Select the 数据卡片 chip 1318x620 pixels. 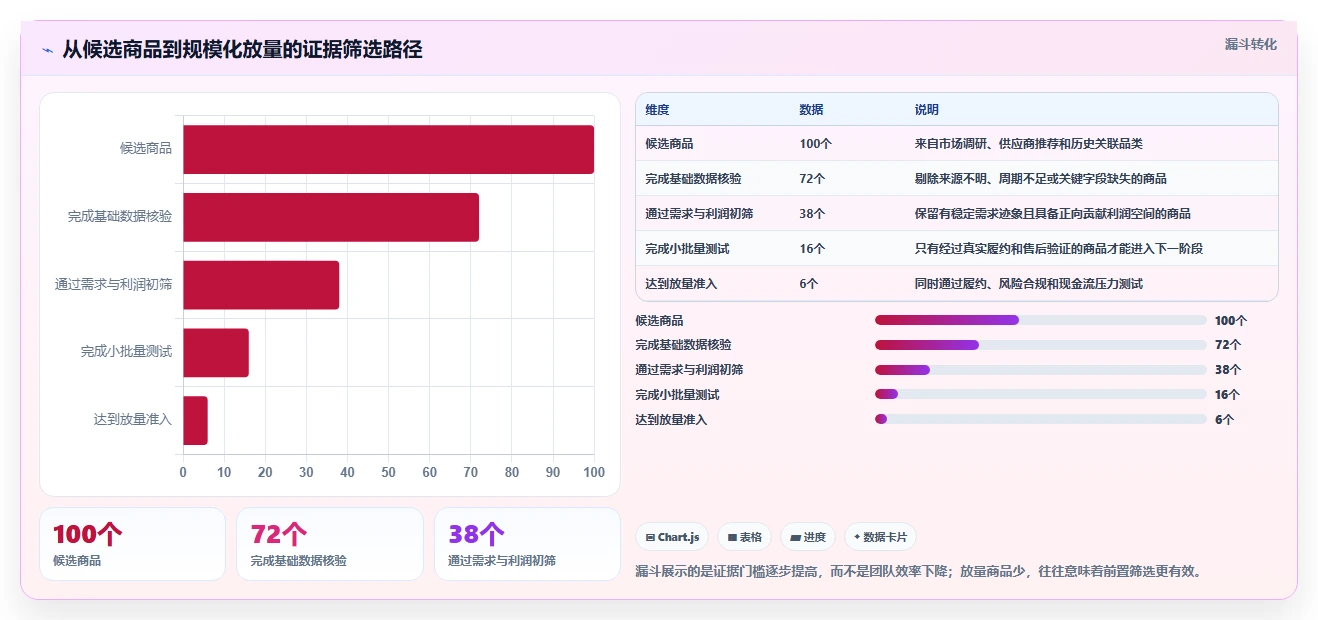[x=880, y=537]
